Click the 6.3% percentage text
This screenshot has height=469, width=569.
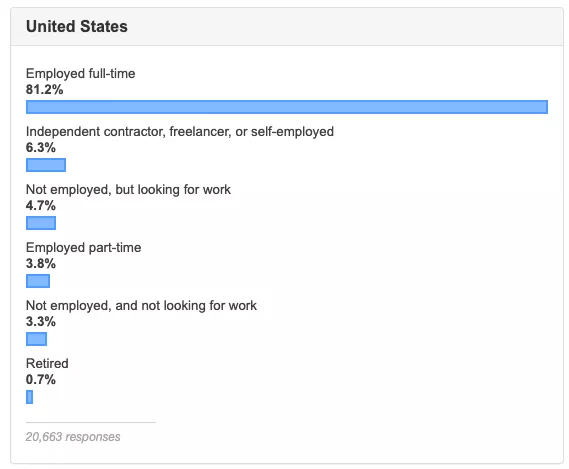pos(41,148)
